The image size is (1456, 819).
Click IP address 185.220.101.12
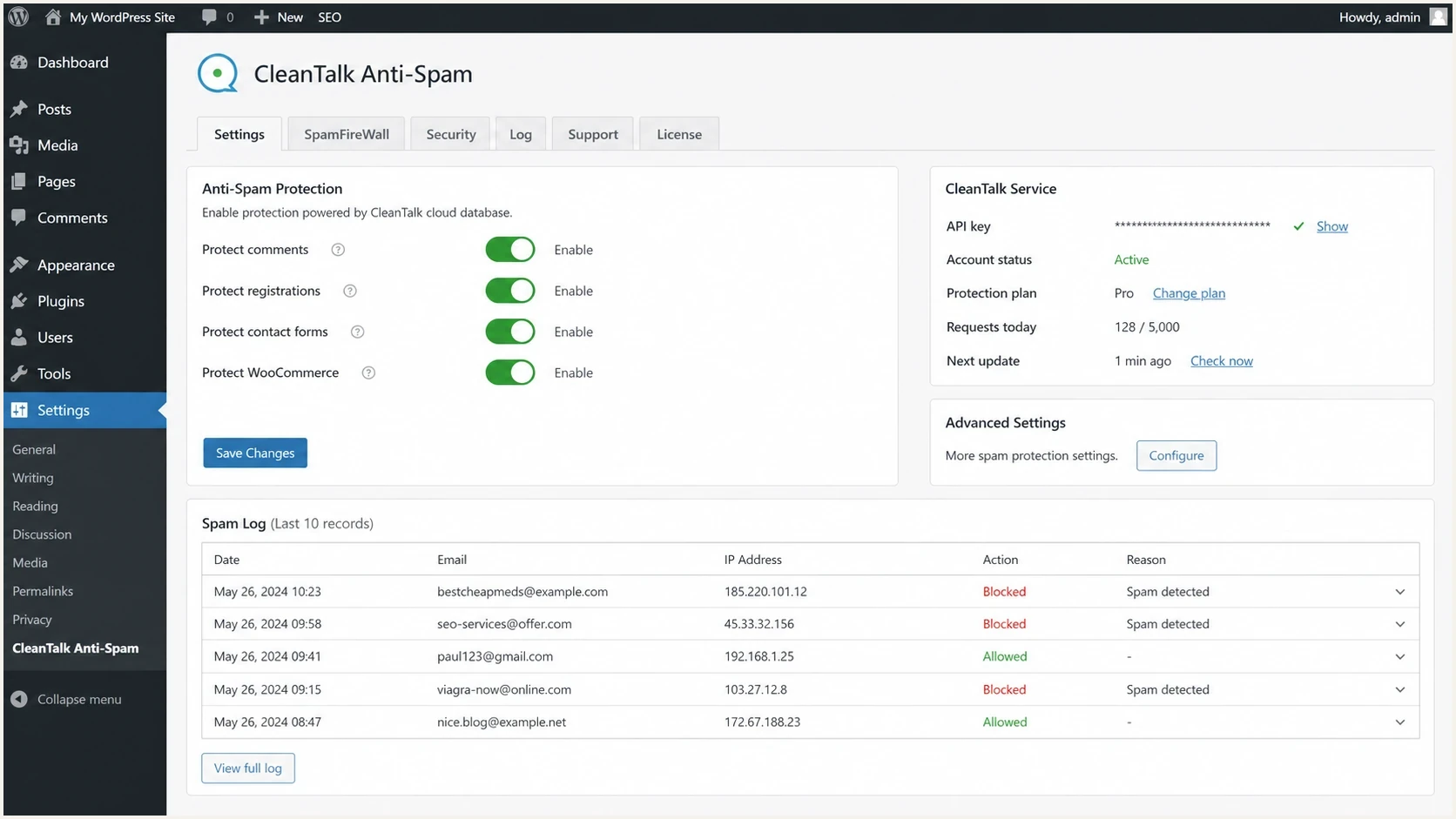765,592
